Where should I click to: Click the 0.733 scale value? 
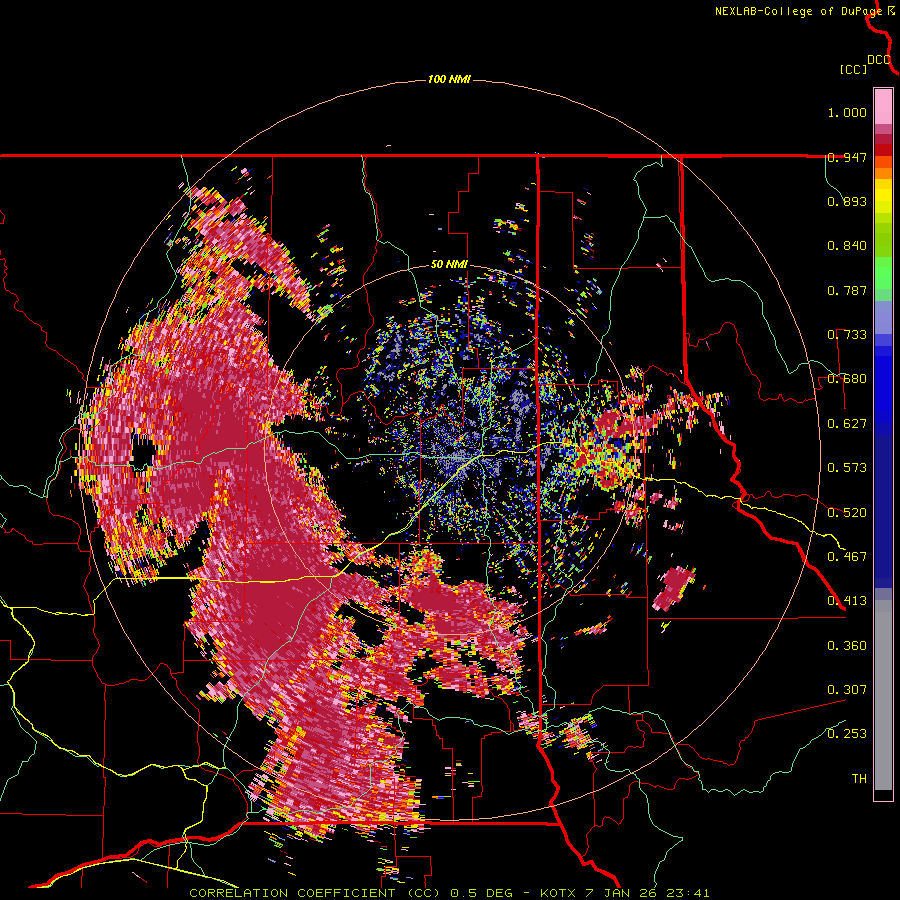847,335
